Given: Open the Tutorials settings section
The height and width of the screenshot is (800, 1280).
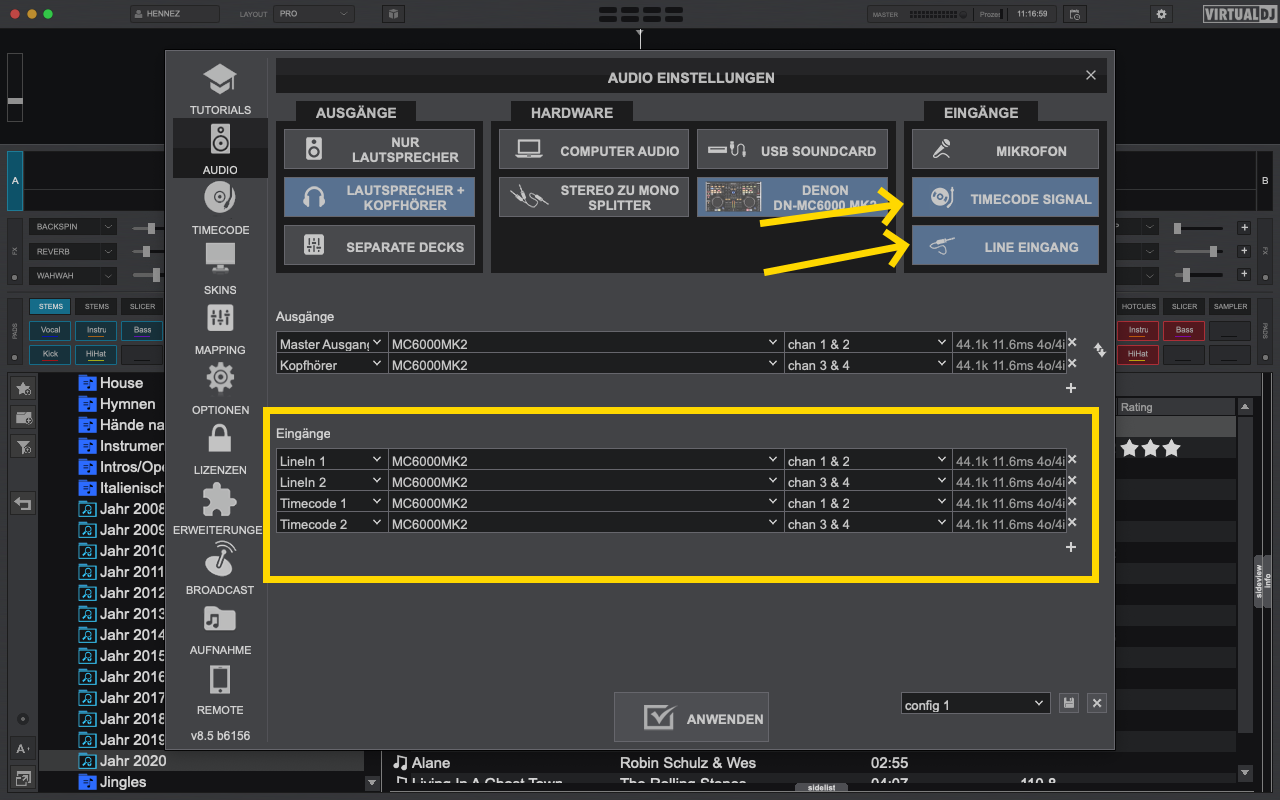Looking at the screenshot, I should pos(220,89).
